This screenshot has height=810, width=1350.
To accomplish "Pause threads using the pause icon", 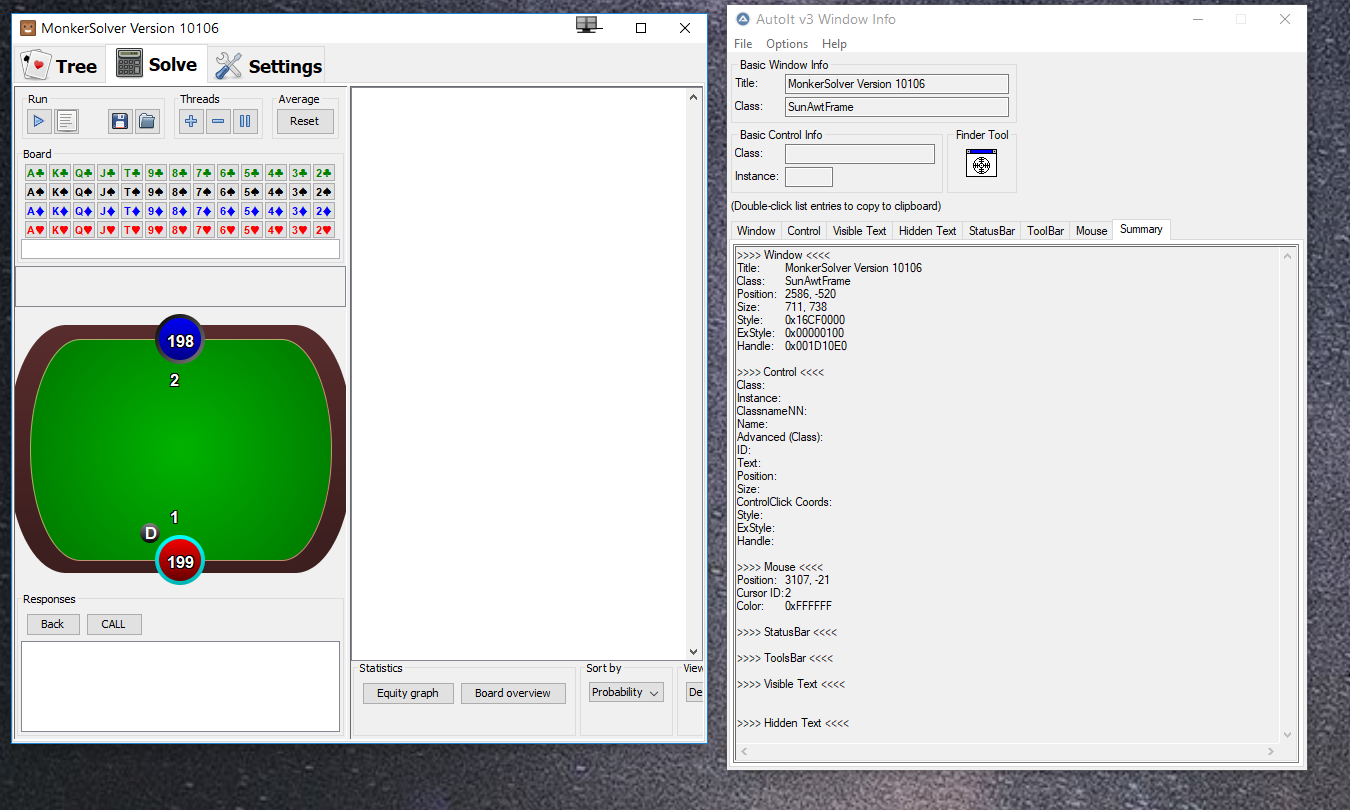I will [245, 121].
